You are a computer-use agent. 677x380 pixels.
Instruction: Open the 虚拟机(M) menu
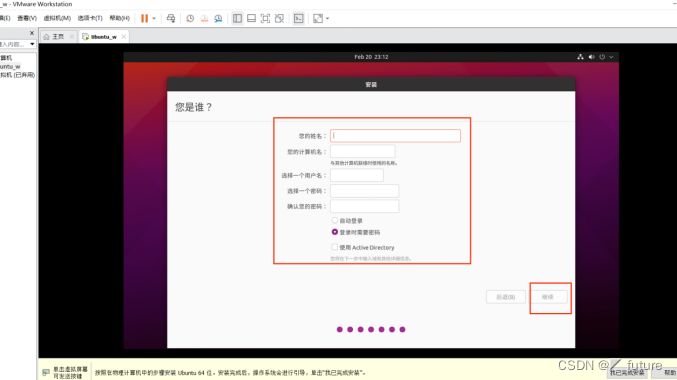pos(57,18)
